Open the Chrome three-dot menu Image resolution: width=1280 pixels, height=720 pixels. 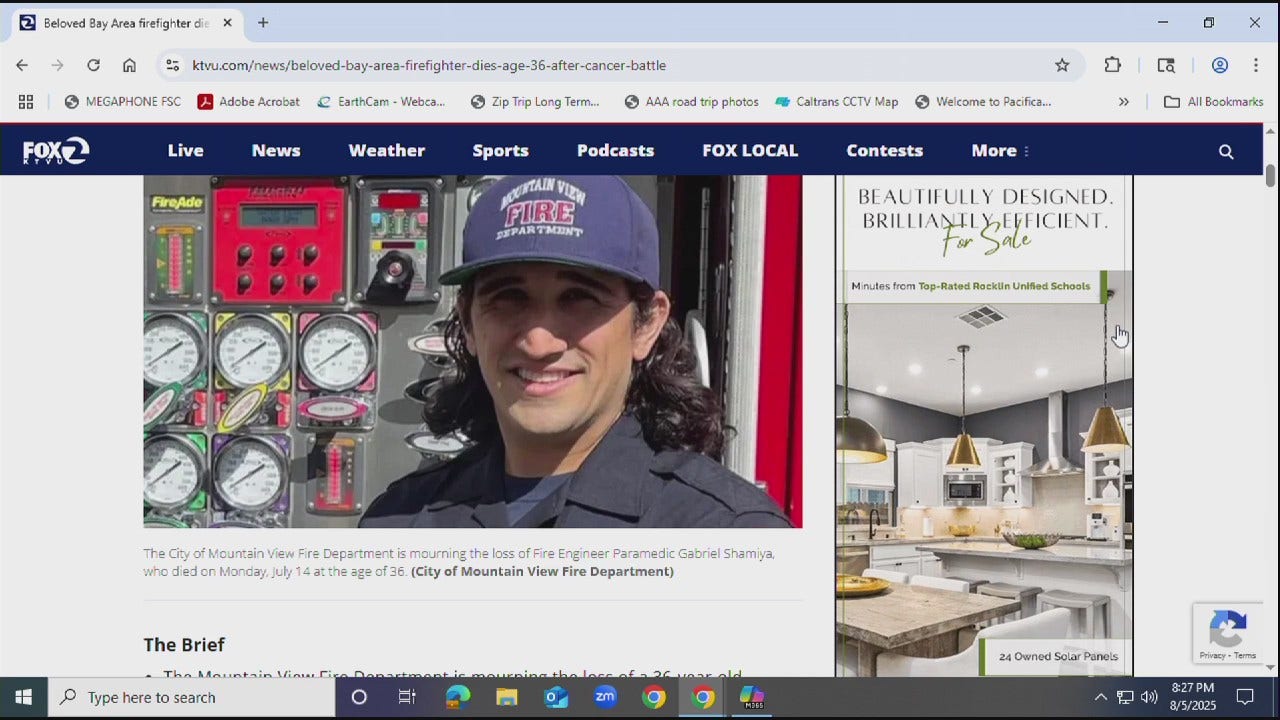1256,65
